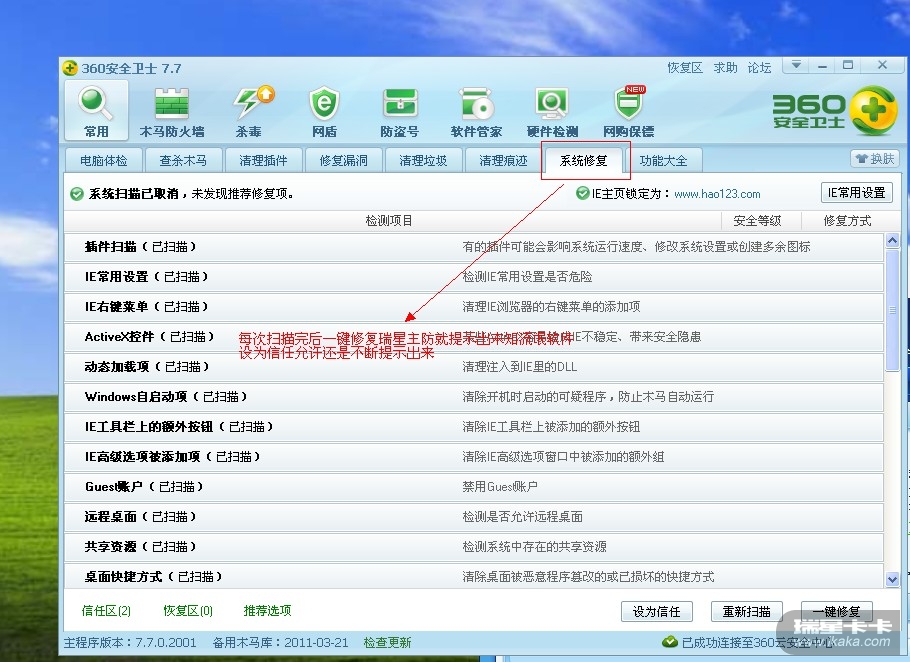
Task: Open the www.hao123.com homepage link
Action: 717,194
